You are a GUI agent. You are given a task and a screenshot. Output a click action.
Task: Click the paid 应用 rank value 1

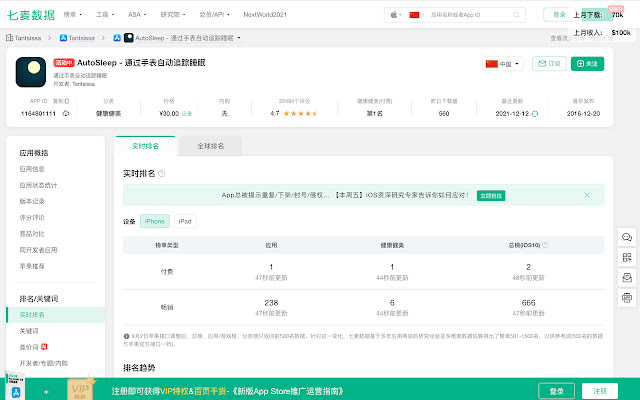point(271,267)
